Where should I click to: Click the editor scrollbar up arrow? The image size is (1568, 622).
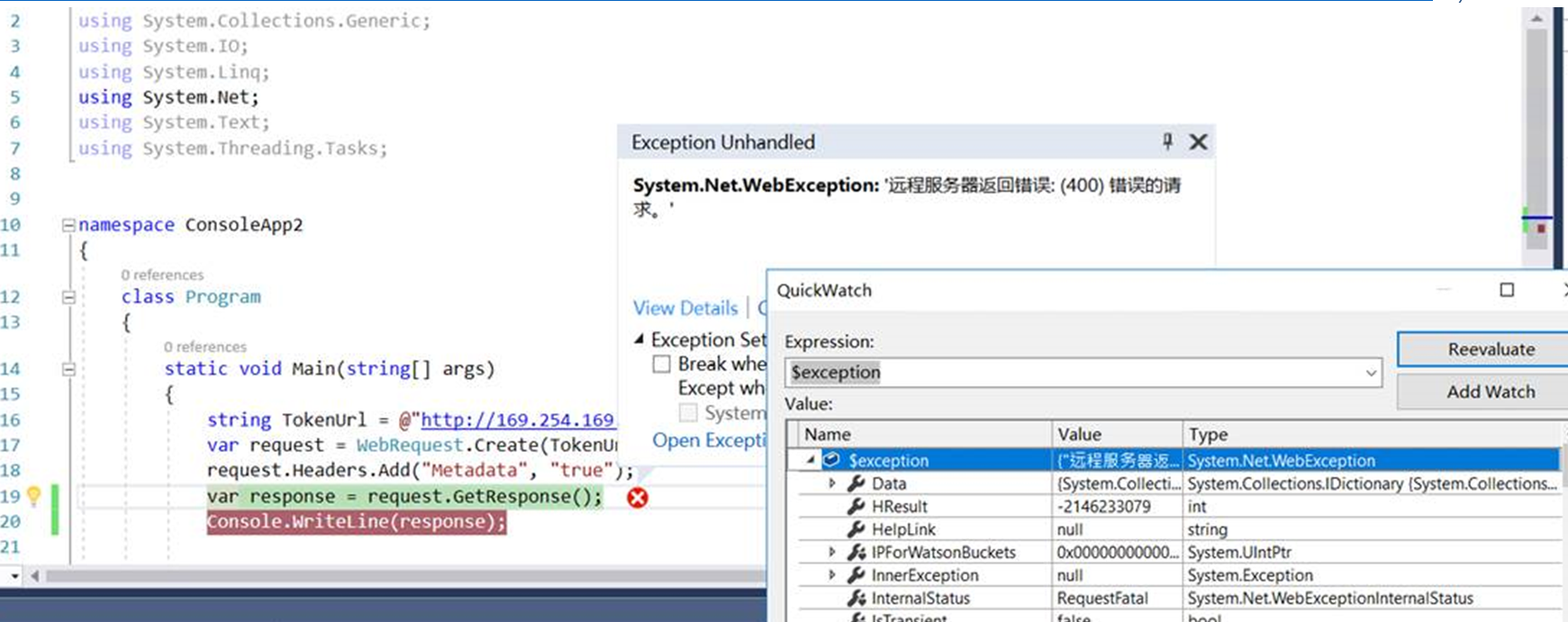[x=1536, y=18]
